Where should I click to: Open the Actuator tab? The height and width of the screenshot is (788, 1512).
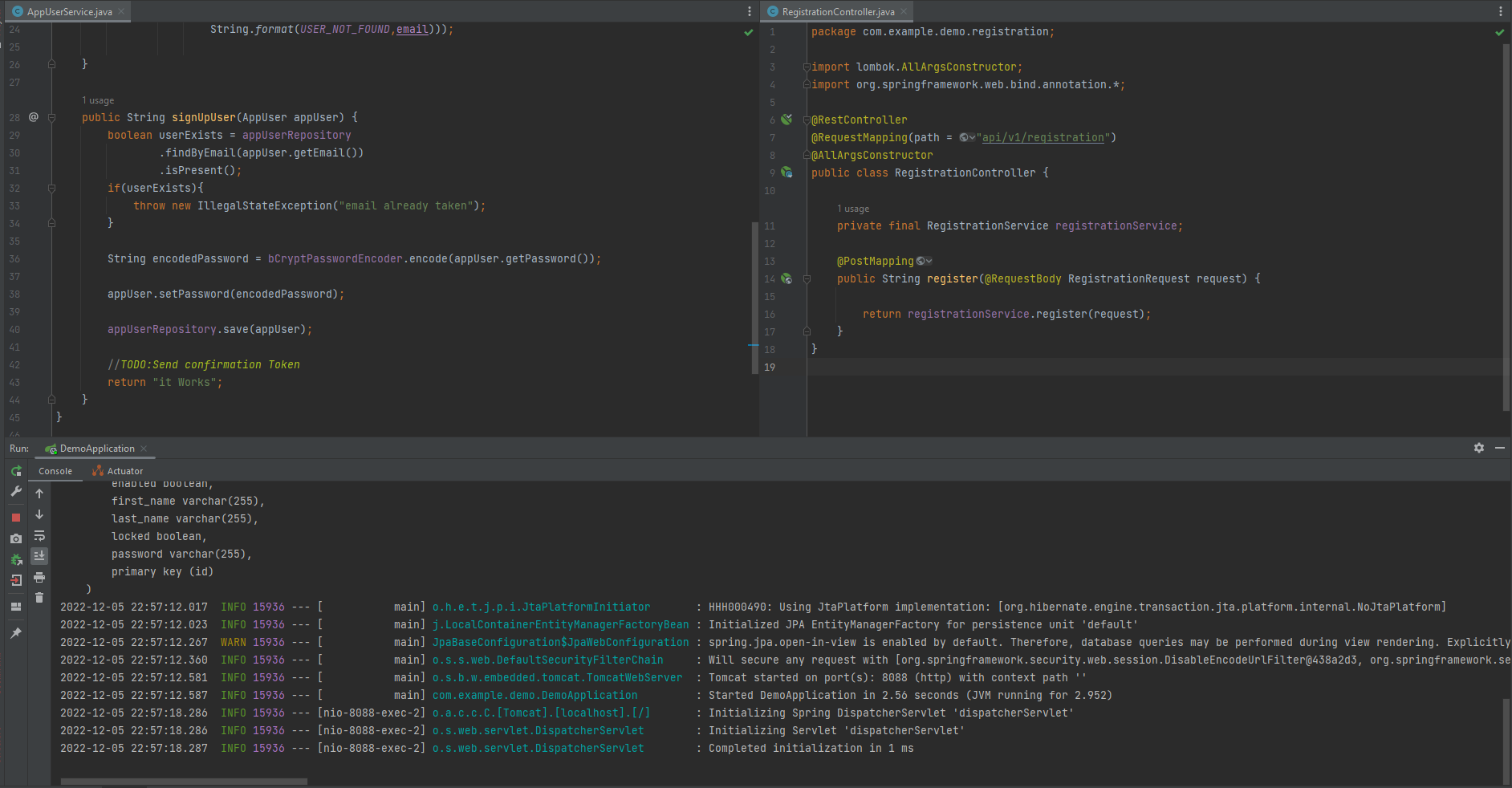118,471
